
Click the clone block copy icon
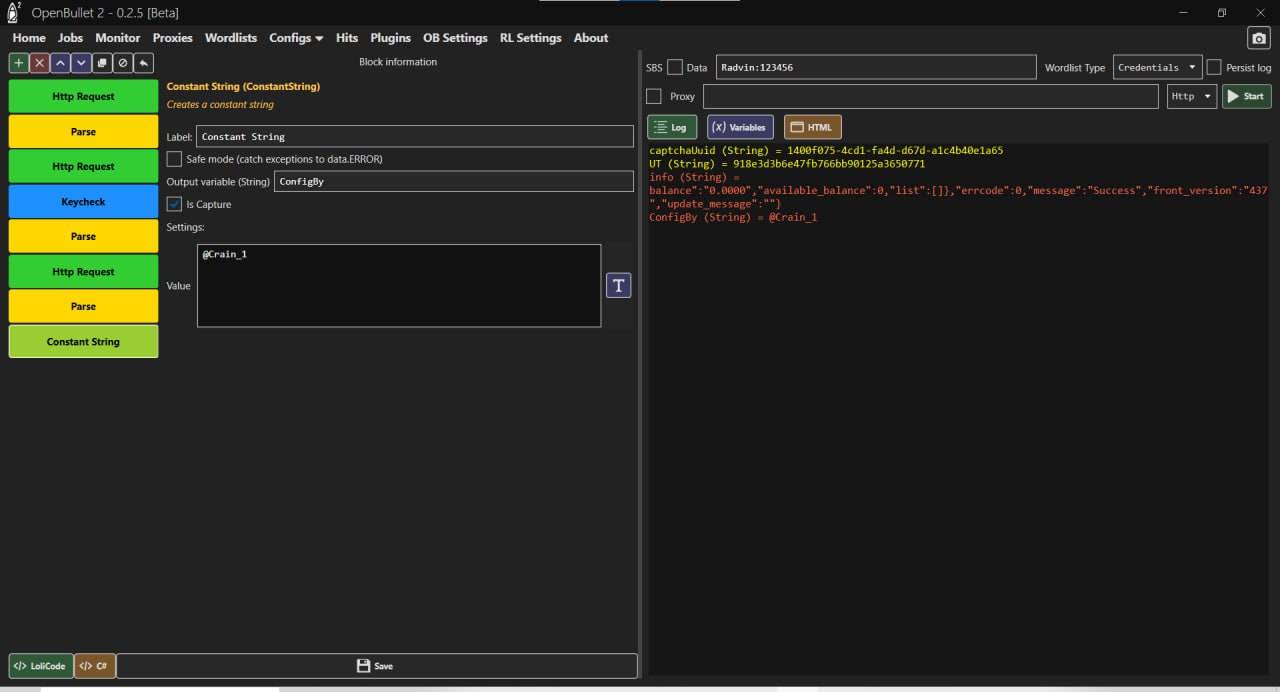102,62
